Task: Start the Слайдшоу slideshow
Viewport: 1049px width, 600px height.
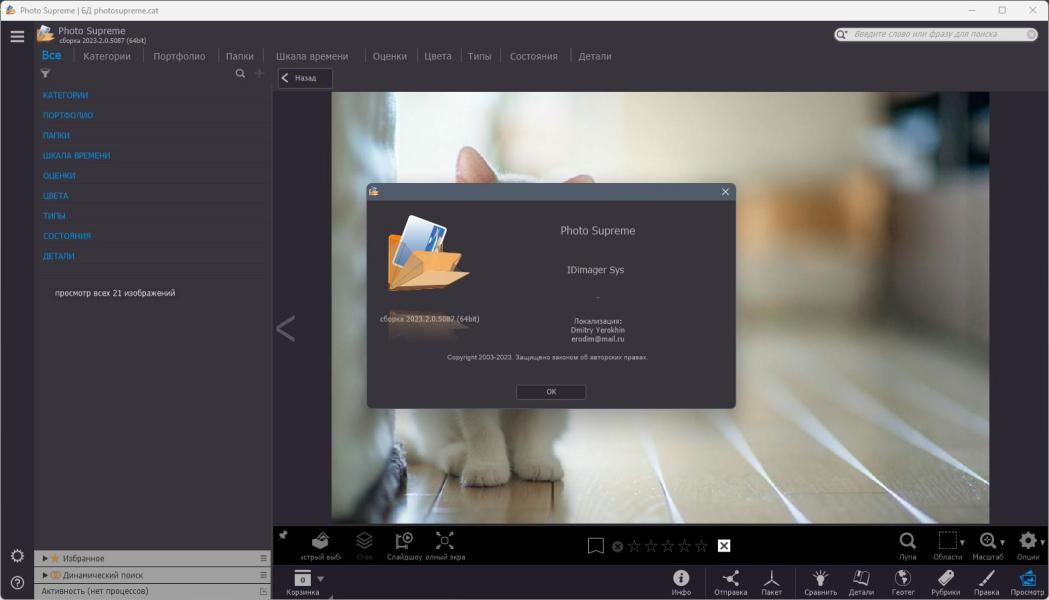Action: tap(404, 545)
